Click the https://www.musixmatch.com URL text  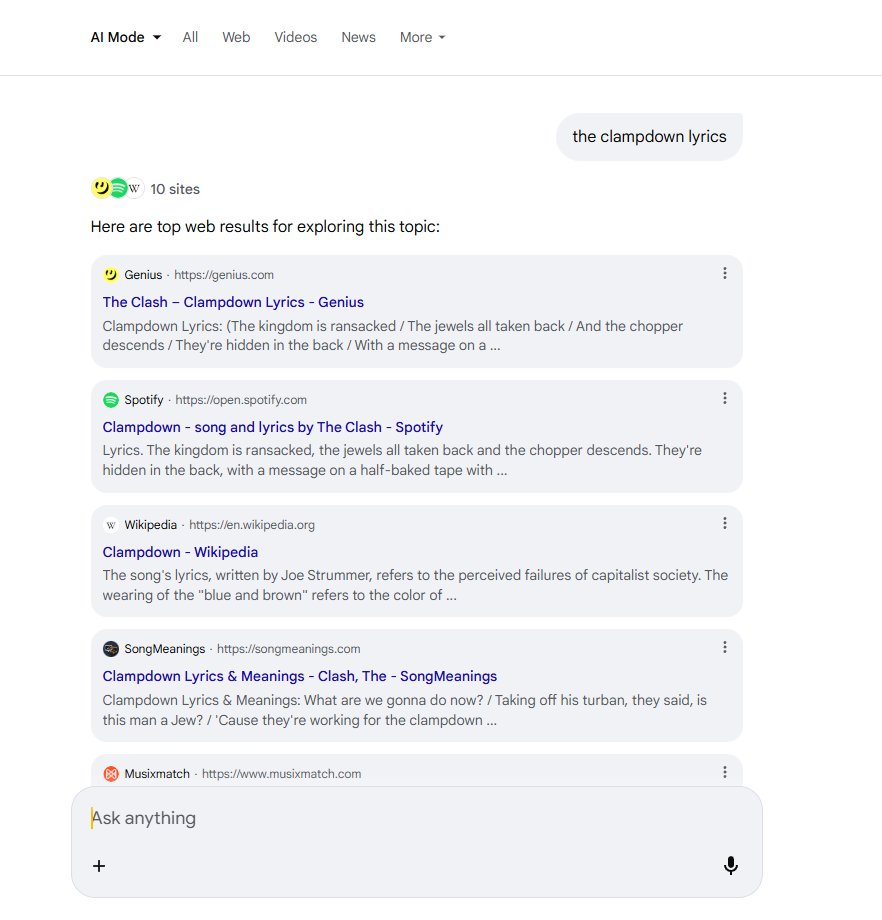281,774
